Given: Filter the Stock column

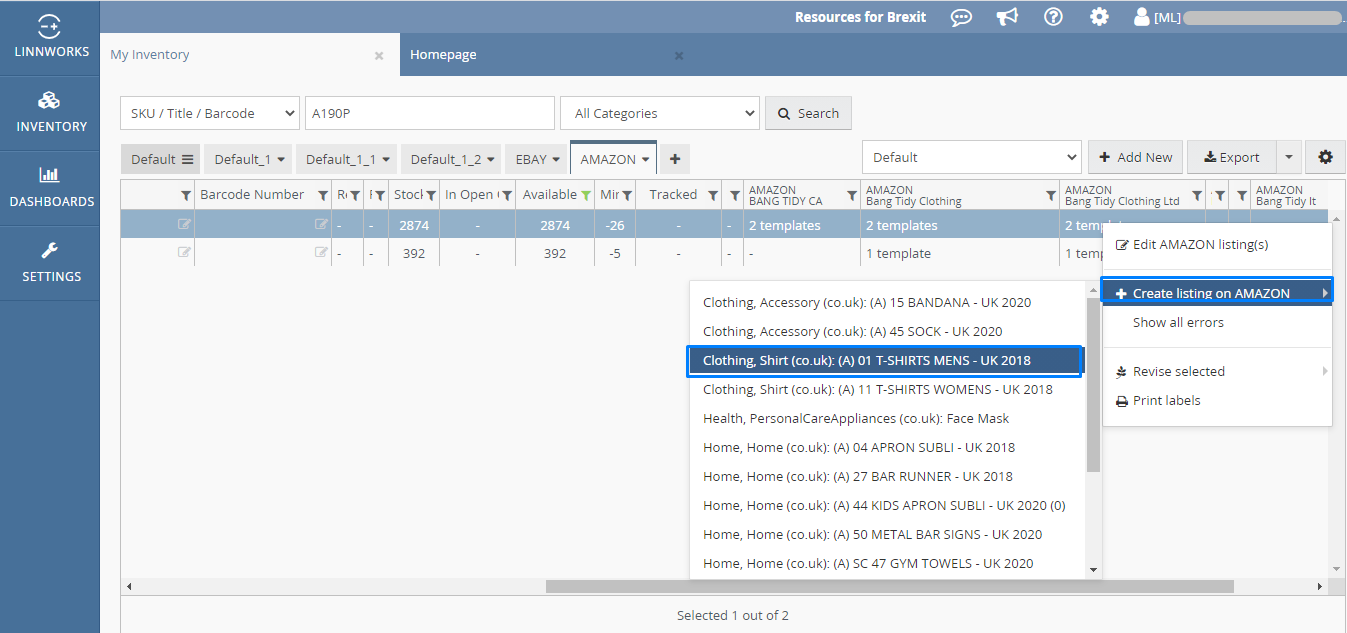Looking at the screenshot, I should 431,195.
